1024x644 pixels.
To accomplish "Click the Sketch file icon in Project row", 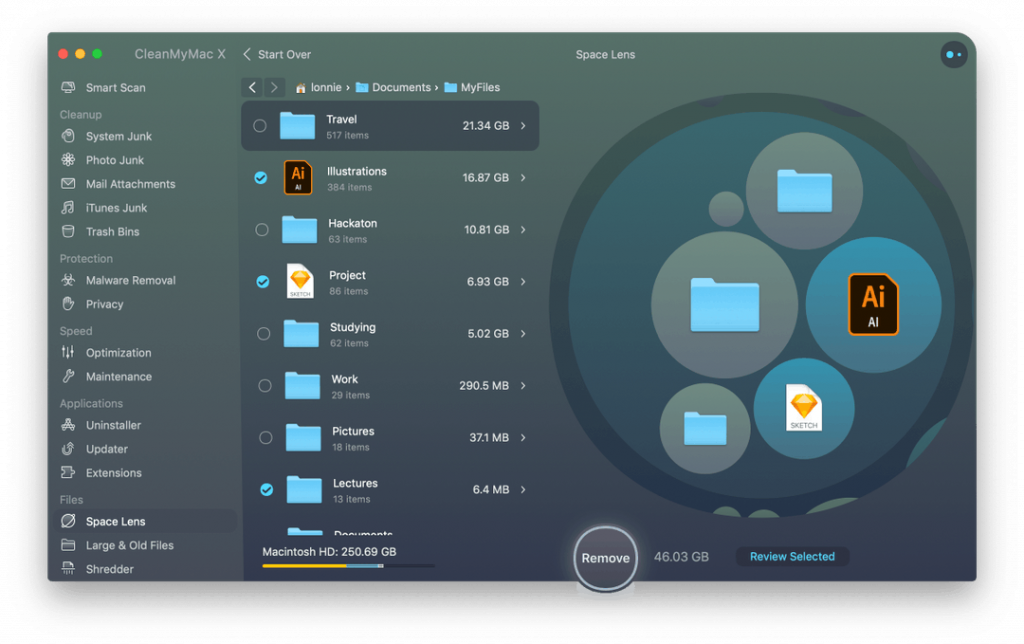I will [x=300, y=282].
